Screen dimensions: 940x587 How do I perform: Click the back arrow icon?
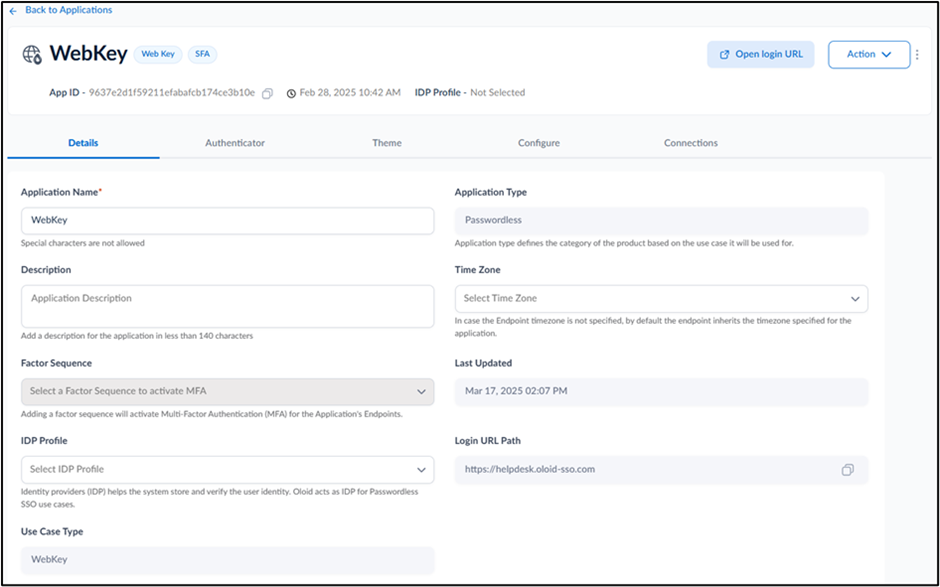pos(13,11)
